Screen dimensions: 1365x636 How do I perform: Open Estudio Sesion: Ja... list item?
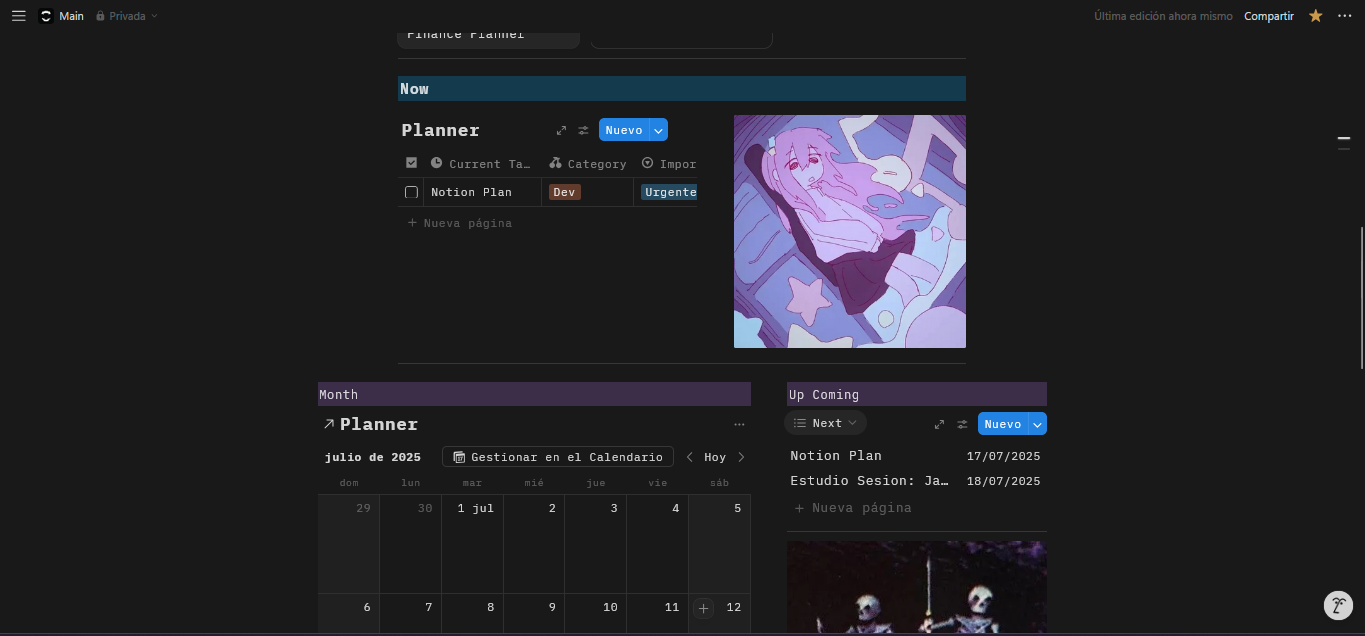869,481
